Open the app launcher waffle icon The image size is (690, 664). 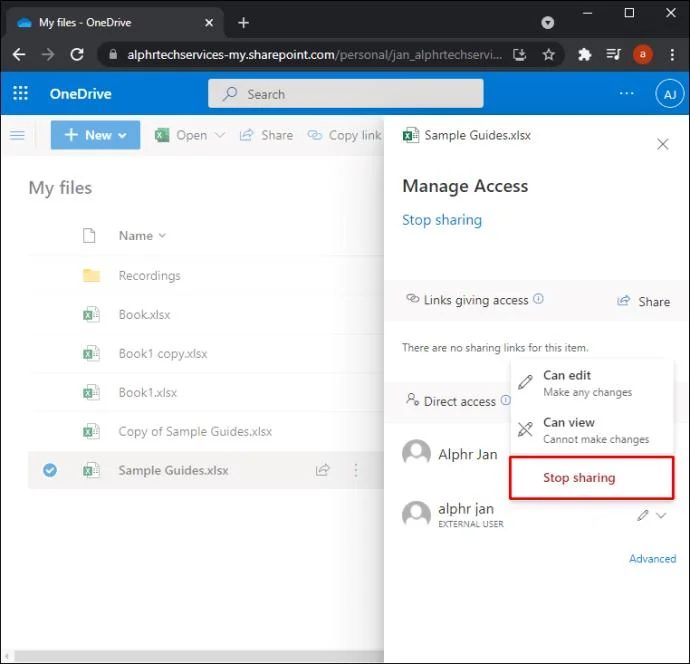click(20, 93)
